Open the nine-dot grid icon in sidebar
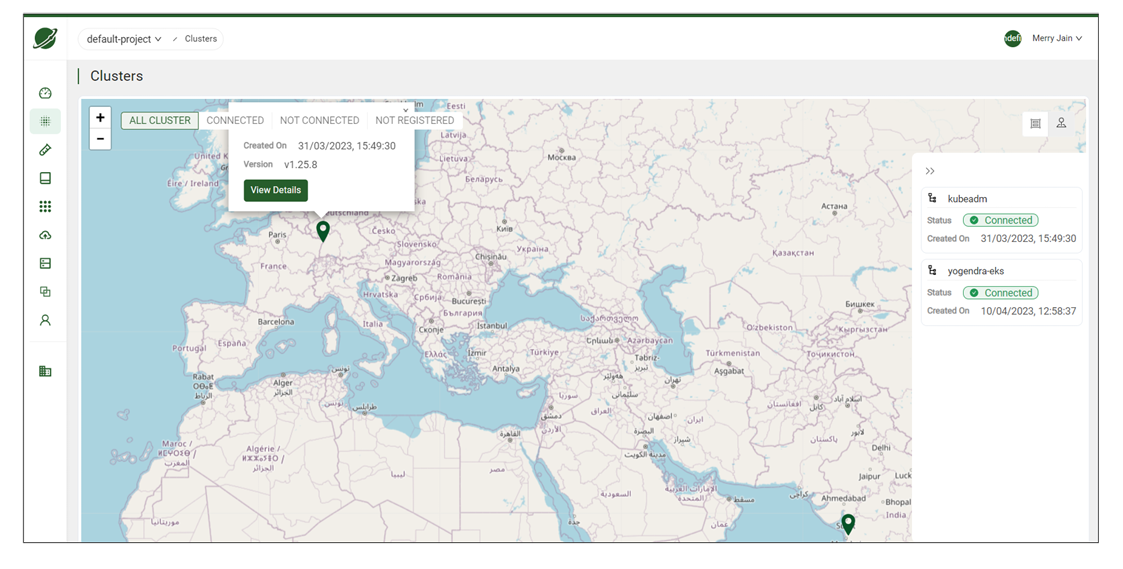This screenshot has height=569, width=1123. point(45,206)
